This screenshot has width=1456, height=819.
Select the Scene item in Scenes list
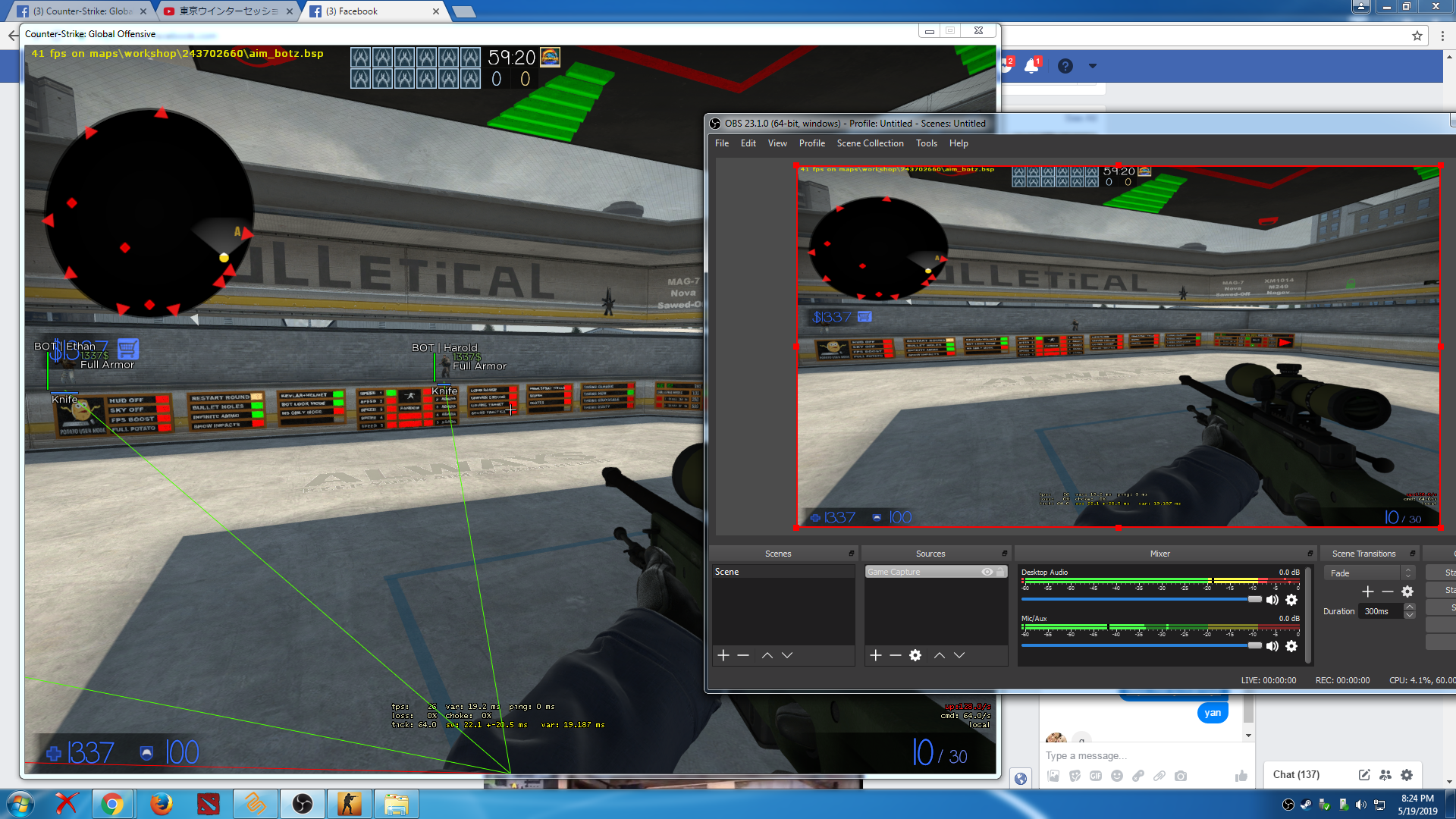coord(783,572)
